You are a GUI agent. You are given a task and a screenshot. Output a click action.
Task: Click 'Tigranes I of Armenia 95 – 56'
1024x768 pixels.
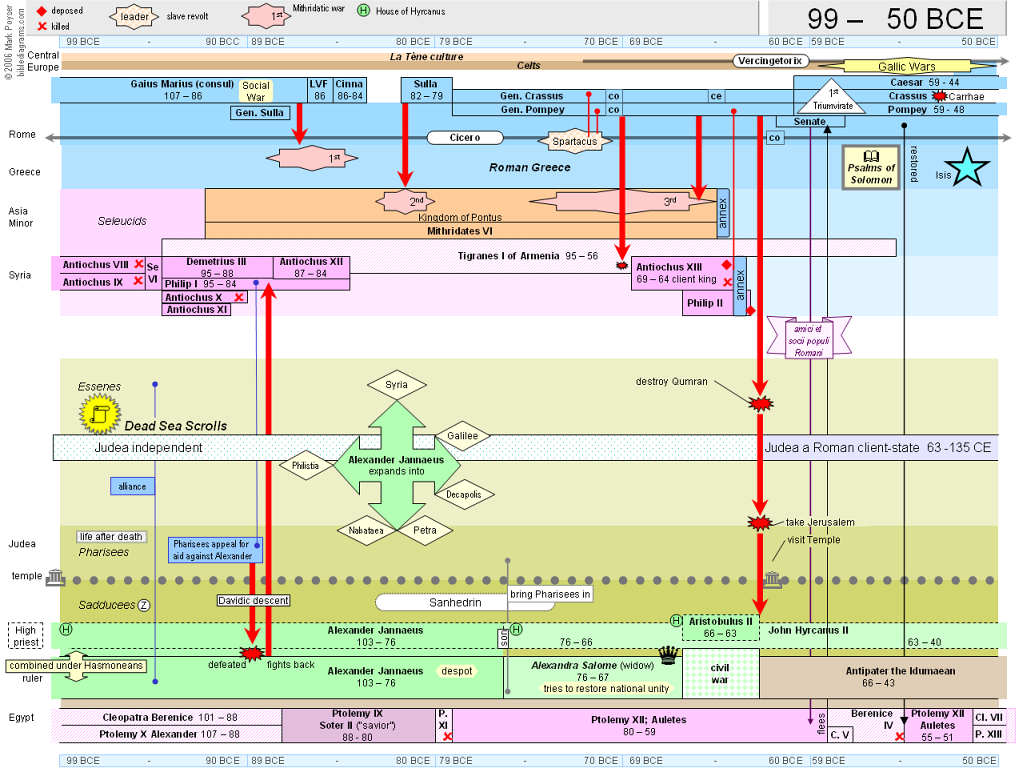[528, 256]
